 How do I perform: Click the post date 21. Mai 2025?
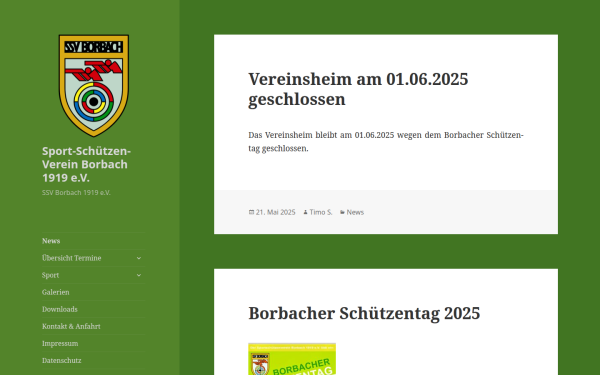pyautogui.click(x=276, y=212)
